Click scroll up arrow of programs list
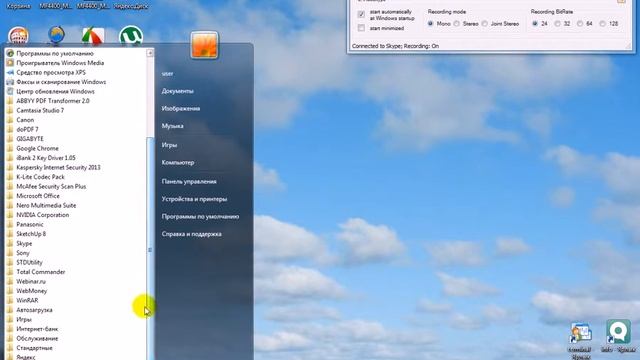 point(150,53)
